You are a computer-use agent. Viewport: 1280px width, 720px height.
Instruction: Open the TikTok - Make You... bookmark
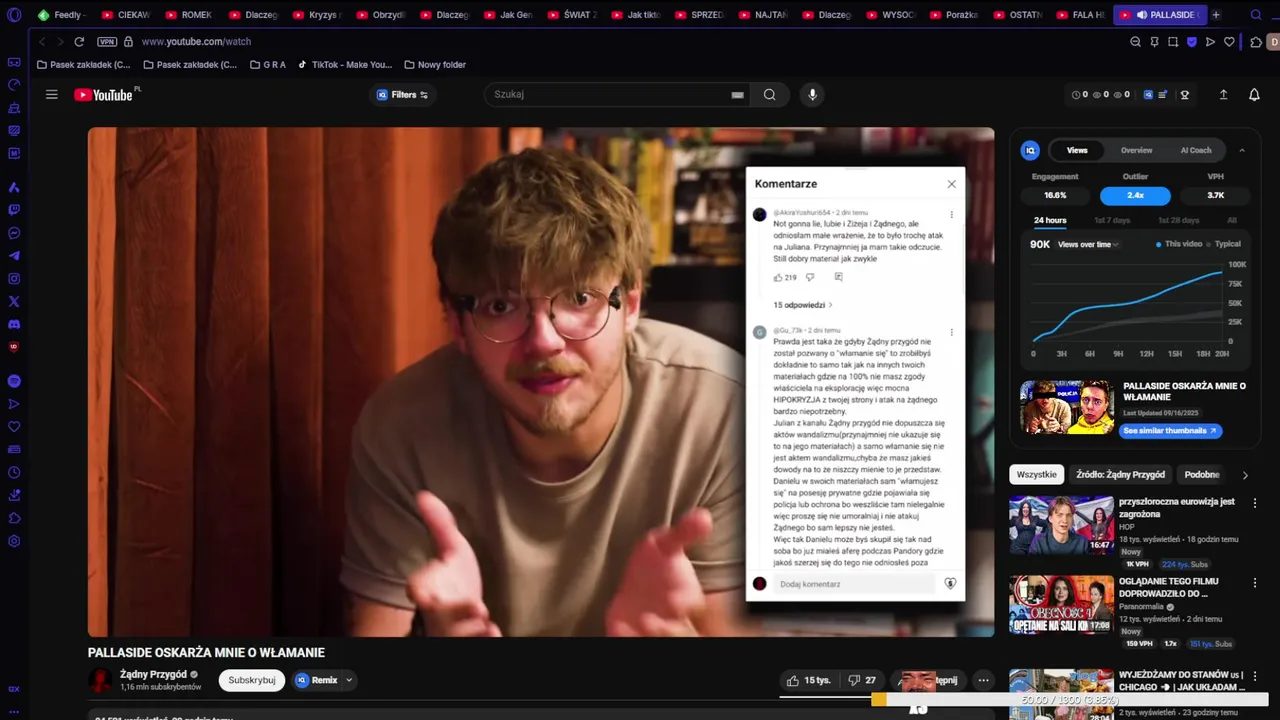tap(344, 65)
